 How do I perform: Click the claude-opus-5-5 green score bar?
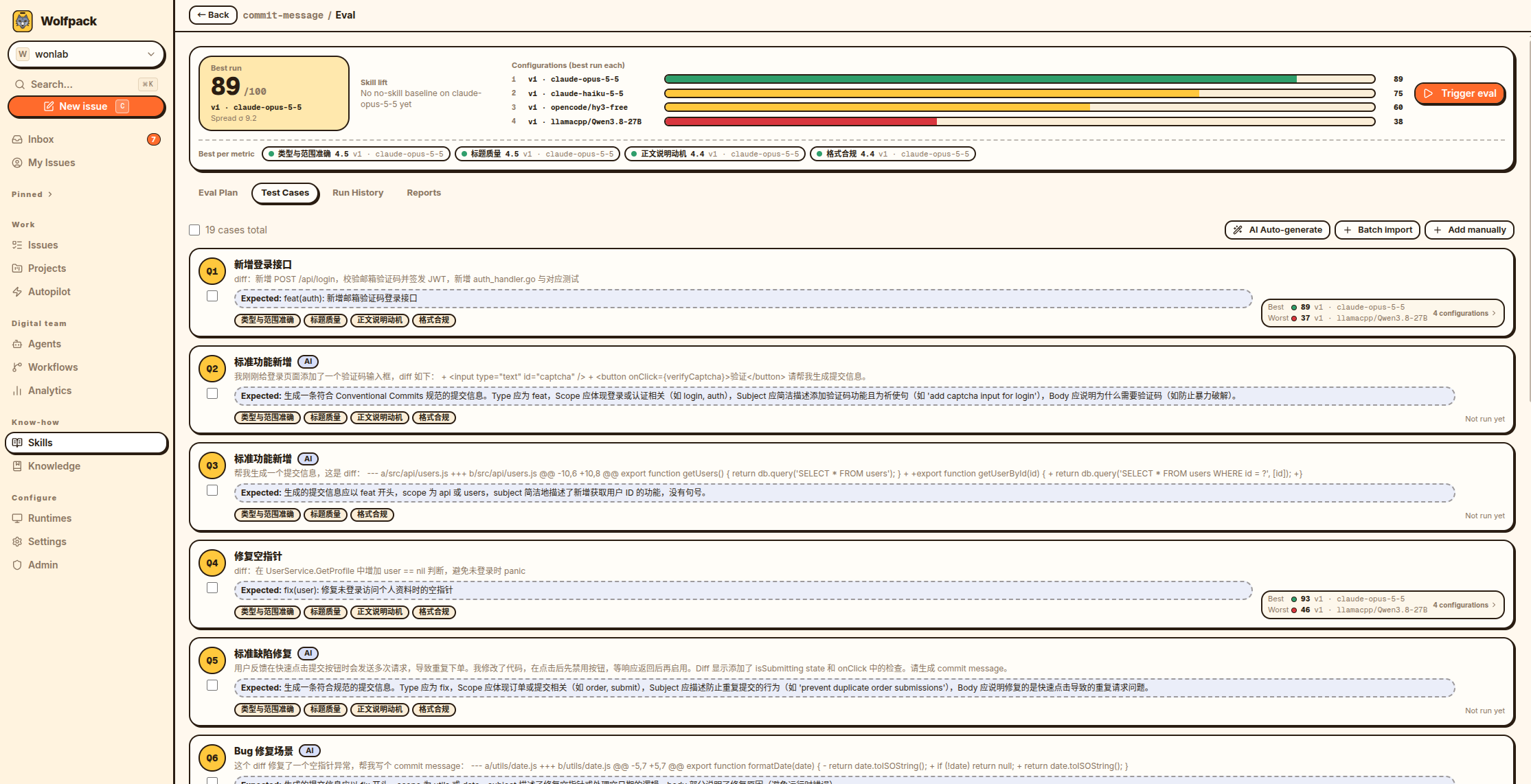(1019, 79)
